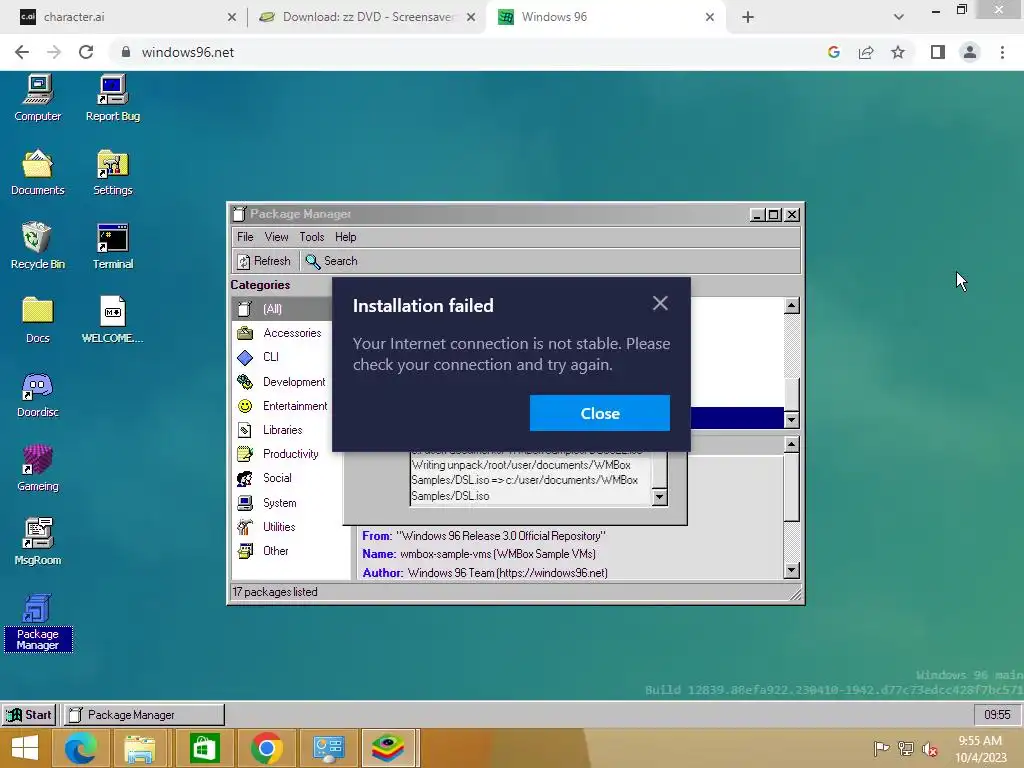Open the Docs folder icon
Screen dimensions: 1024x768
(37, 320)
